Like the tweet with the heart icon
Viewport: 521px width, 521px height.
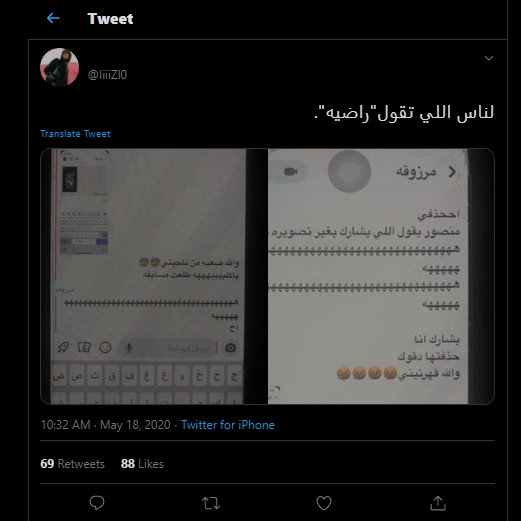coord(324,503)
